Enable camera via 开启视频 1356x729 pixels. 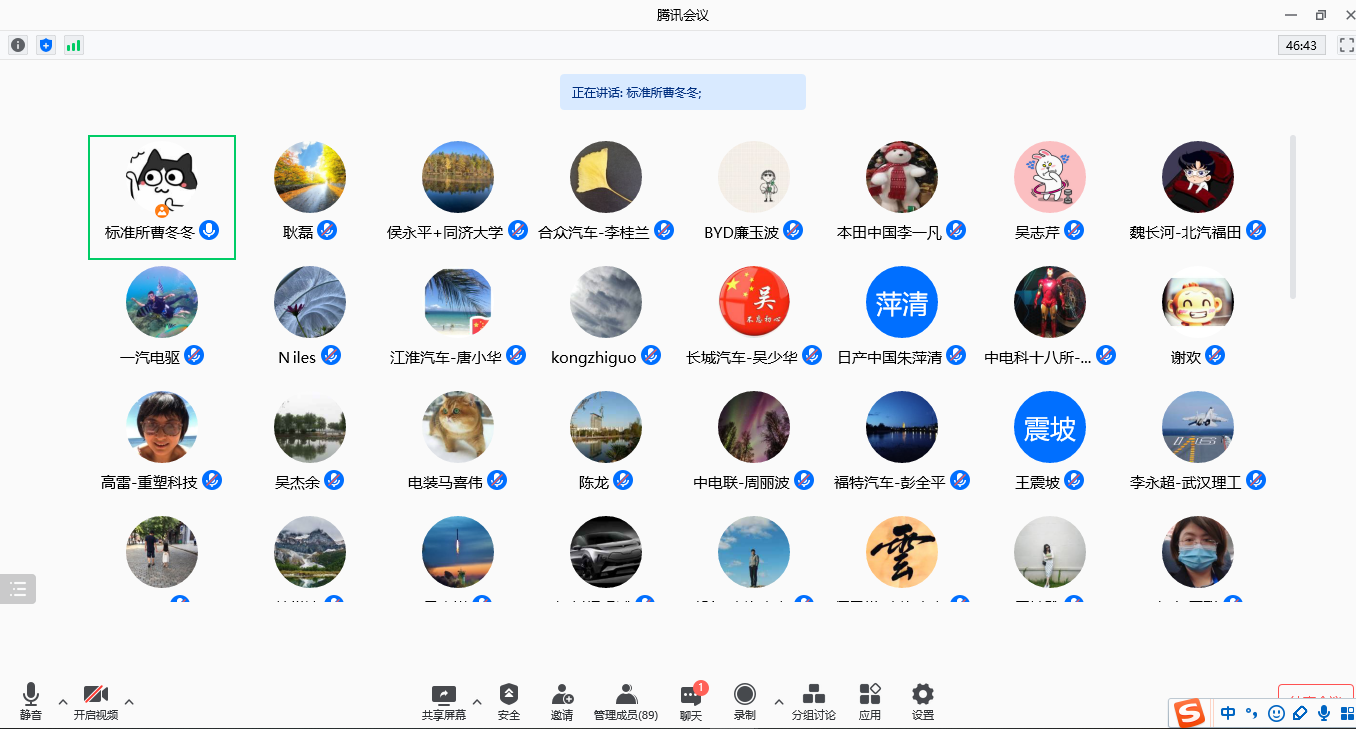coord(96,700)
